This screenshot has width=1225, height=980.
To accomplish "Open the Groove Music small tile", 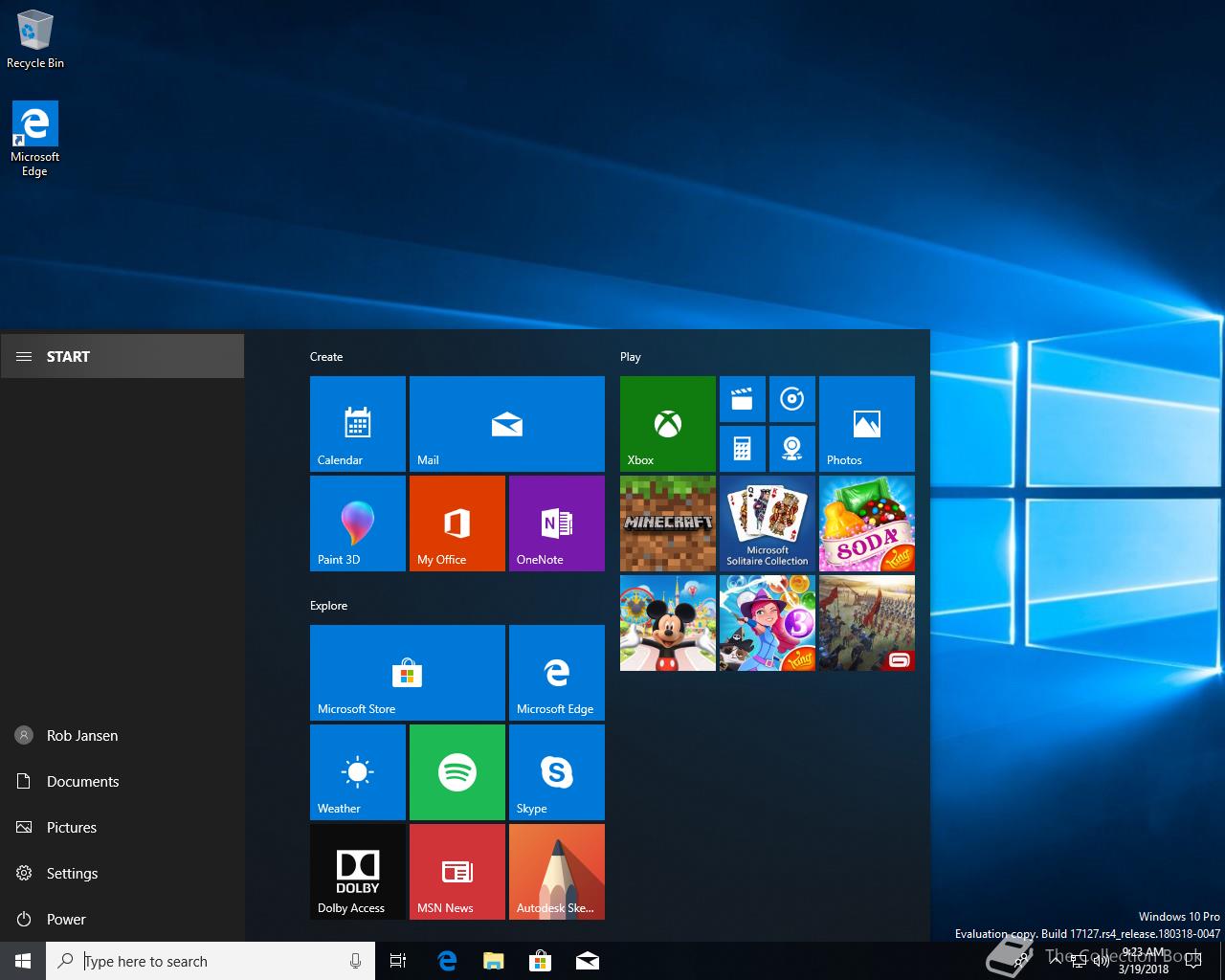I will coord(792,399).
